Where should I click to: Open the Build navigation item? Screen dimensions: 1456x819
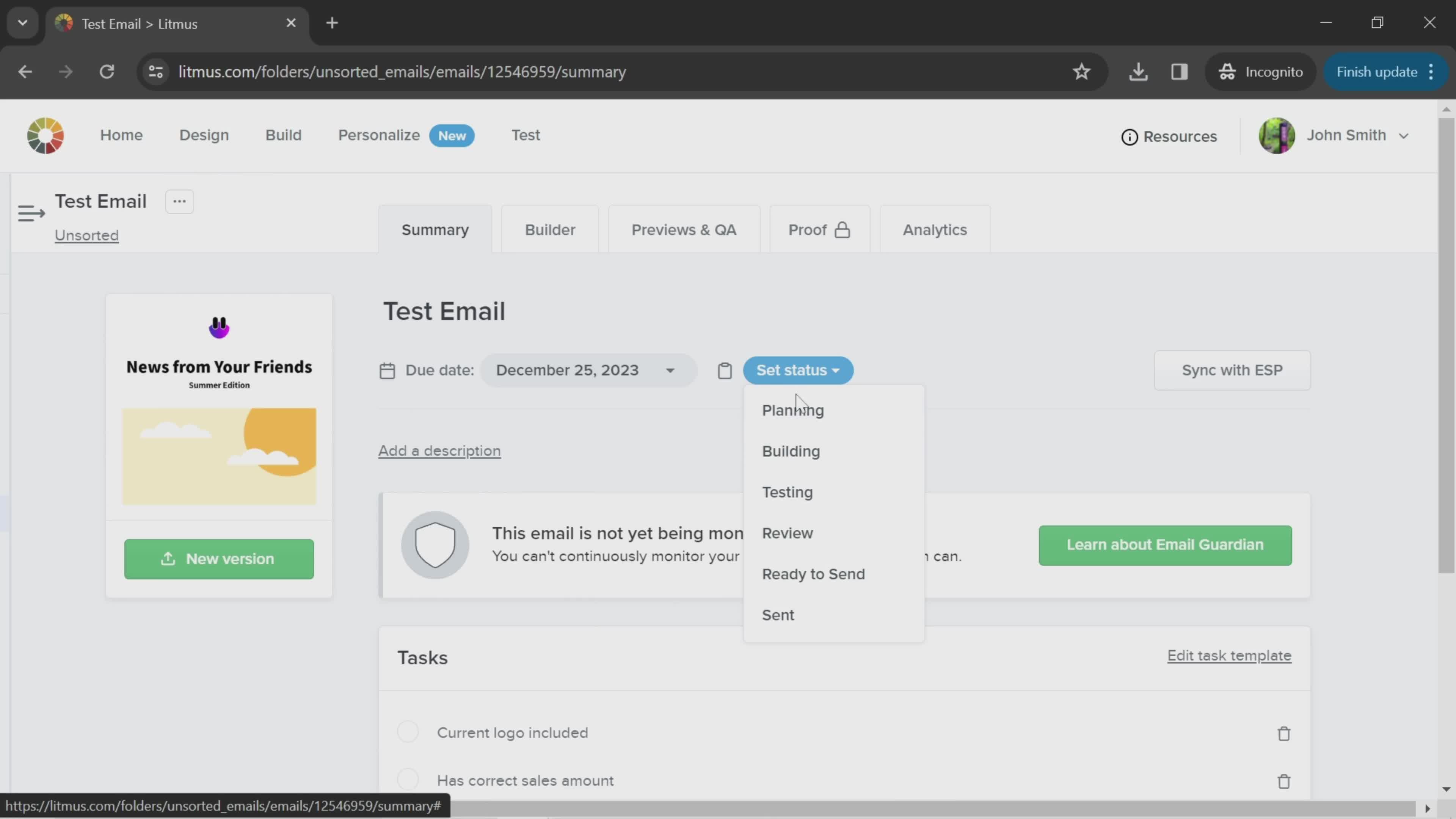point(284,135)
